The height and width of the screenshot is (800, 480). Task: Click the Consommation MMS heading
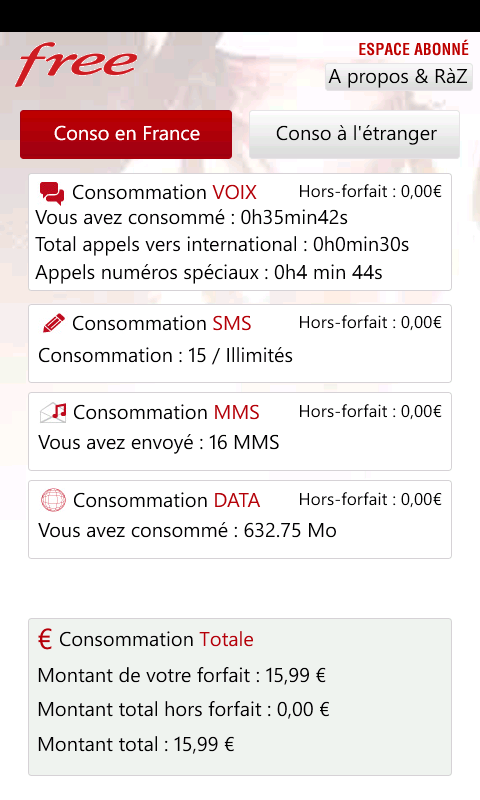point(166,412)
